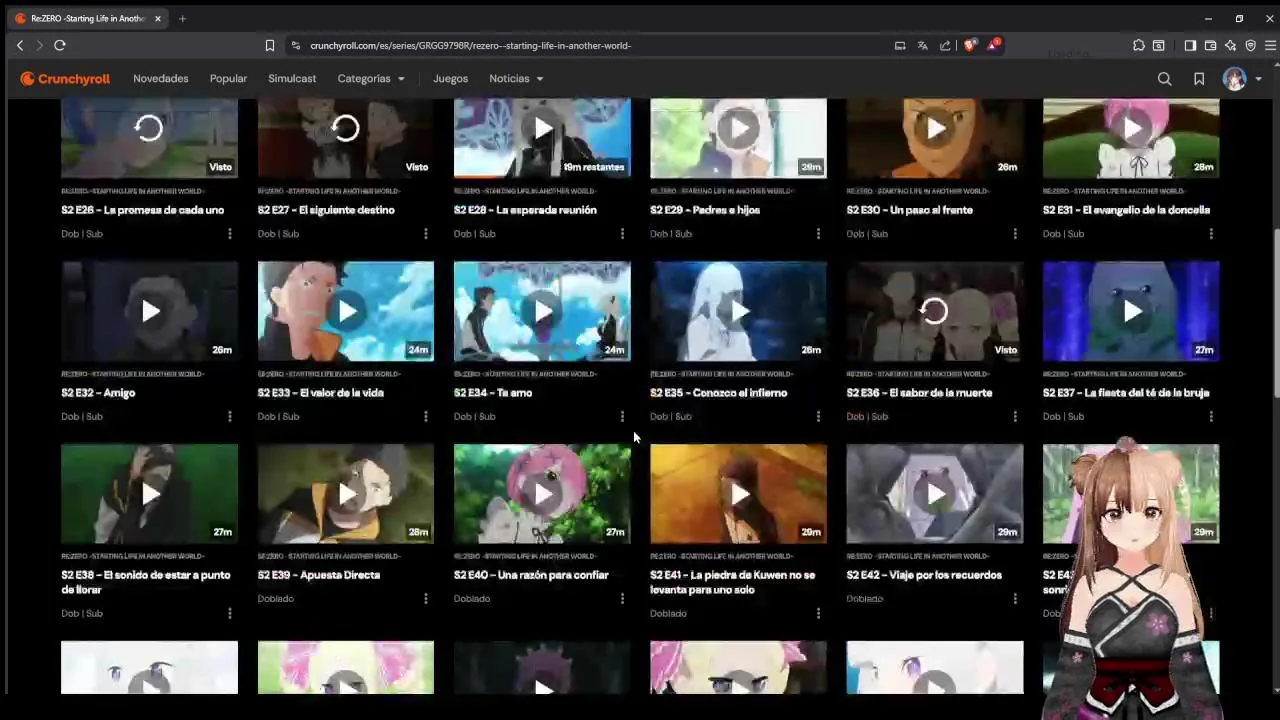The height and width of the screenshot is (720, 1280).
Task: Click the Brave Shields lion icon
Action: (969, 45)
